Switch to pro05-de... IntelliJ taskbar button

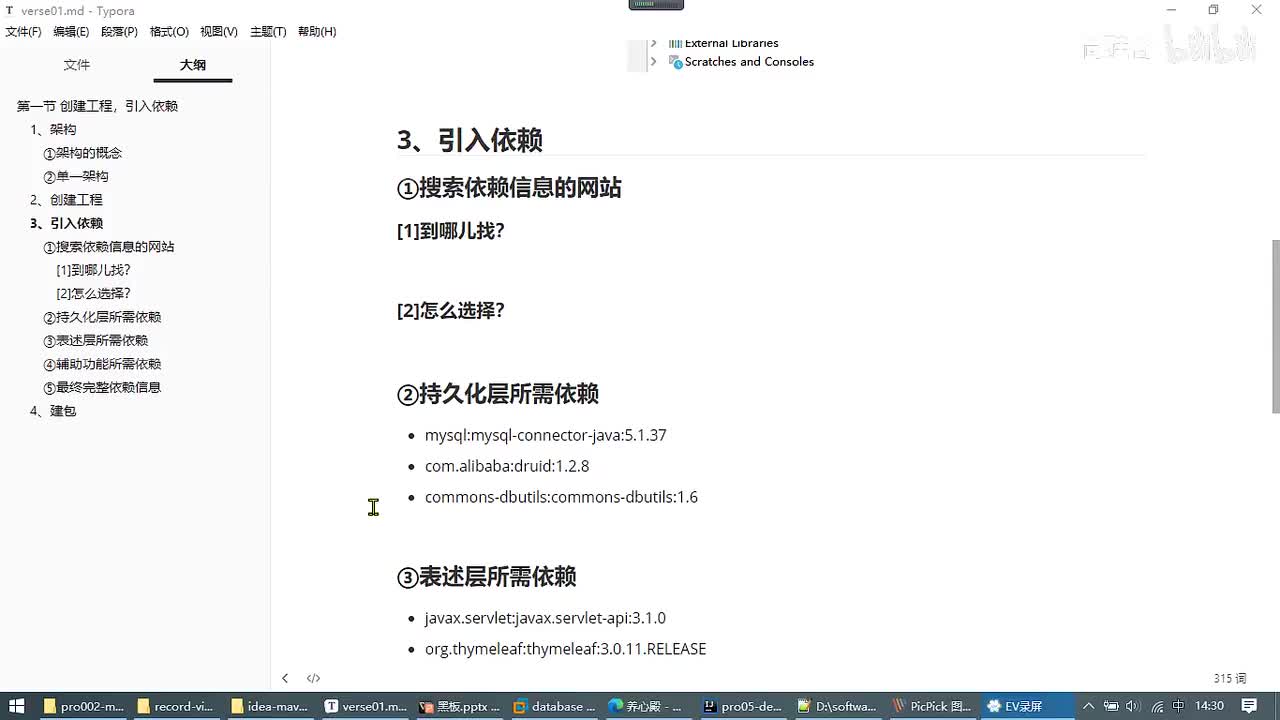point(741,706)
